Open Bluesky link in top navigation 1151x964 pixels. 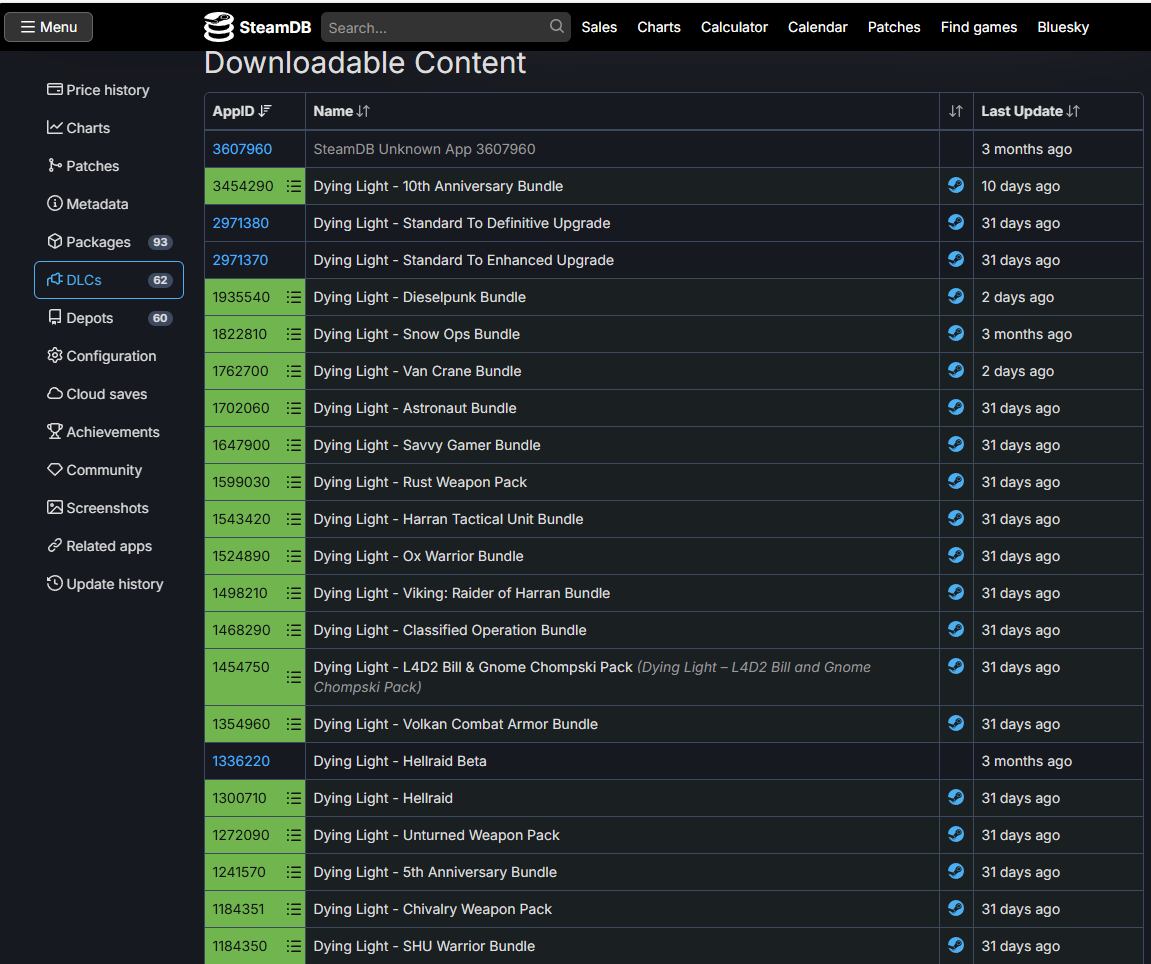click(1063, 27)
